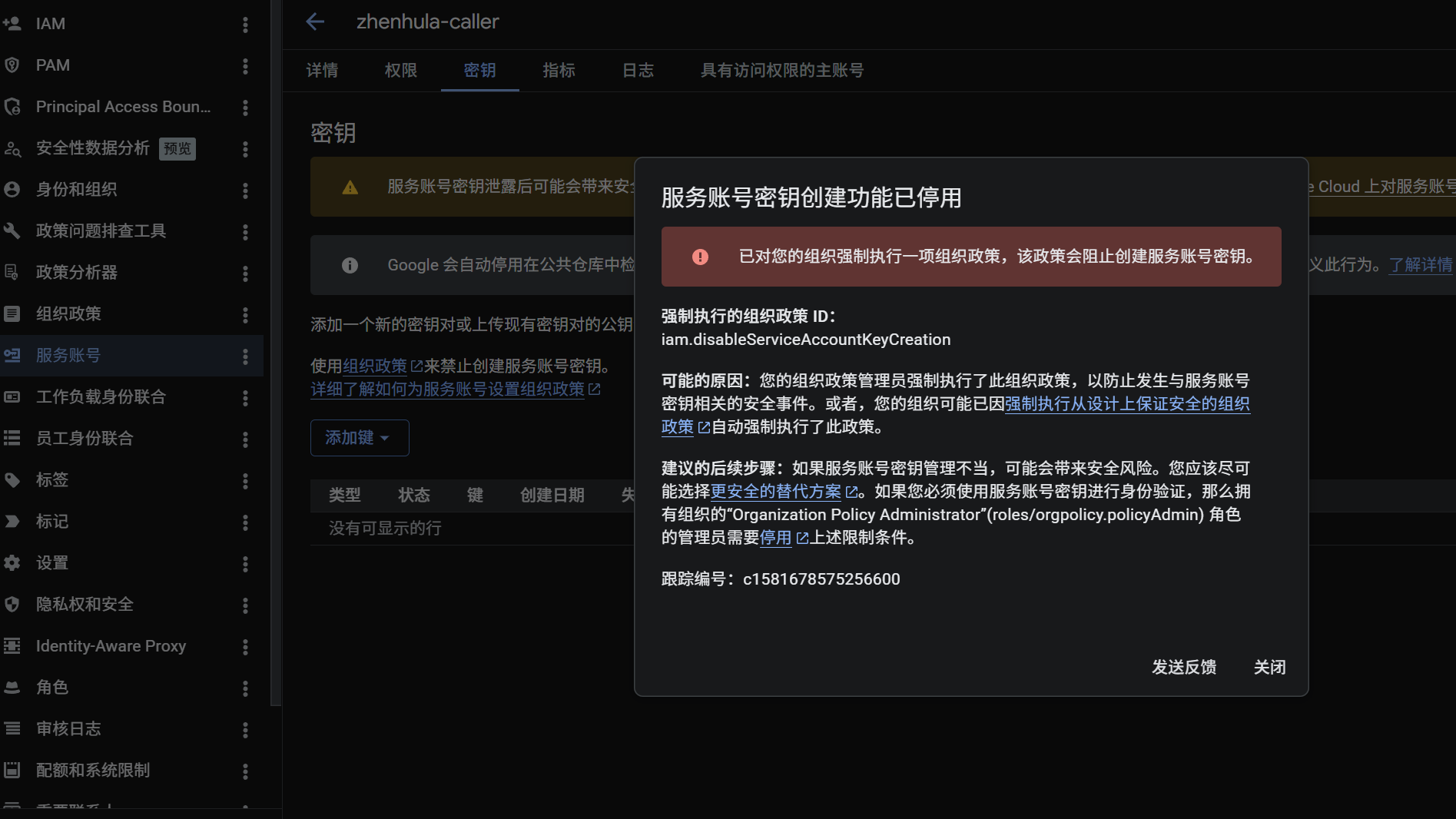Open the 具有访问权限的主账号 tab
Screen dimensions: 1456x819
tap(782, 71)
